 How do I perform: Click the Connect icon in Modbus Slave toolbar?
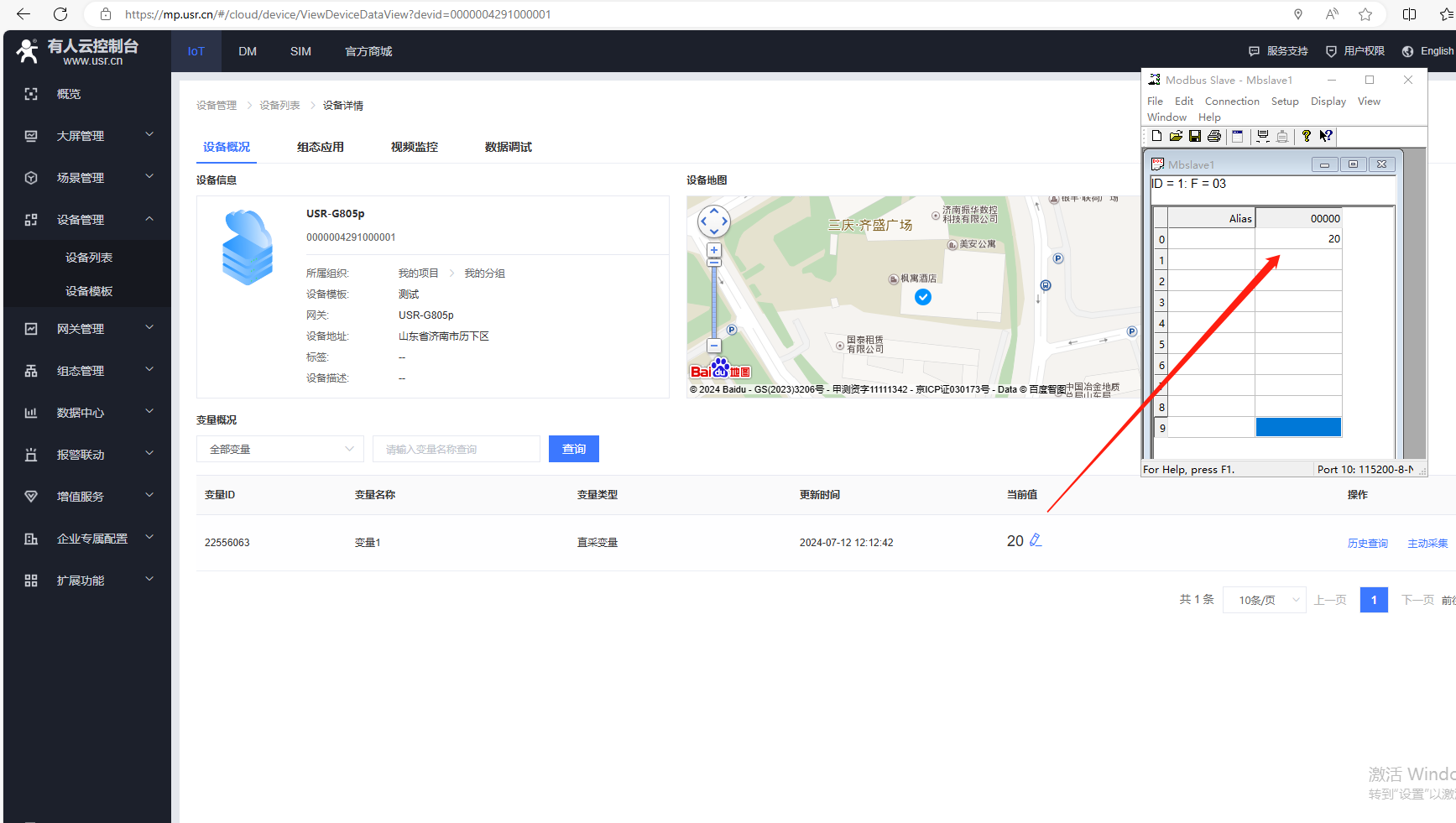pos(1263,136)
